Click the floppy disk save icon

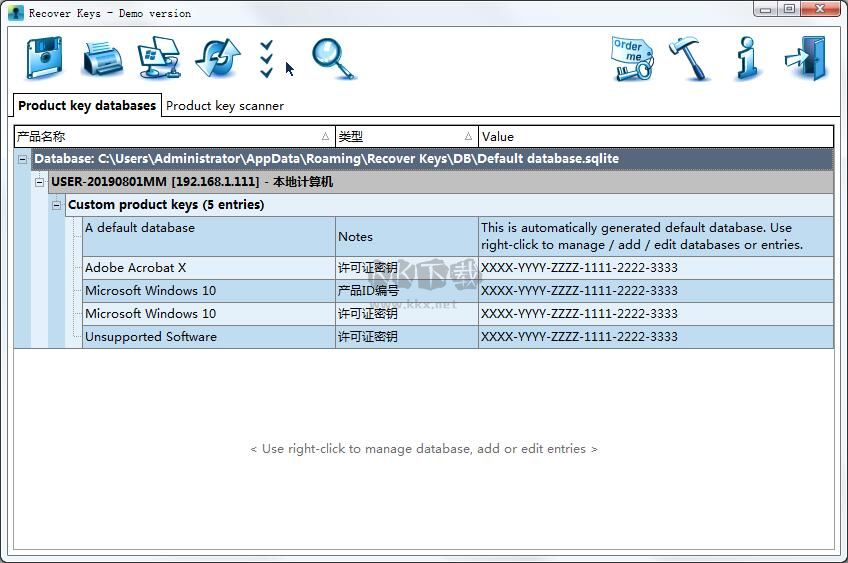pos(44,59)
